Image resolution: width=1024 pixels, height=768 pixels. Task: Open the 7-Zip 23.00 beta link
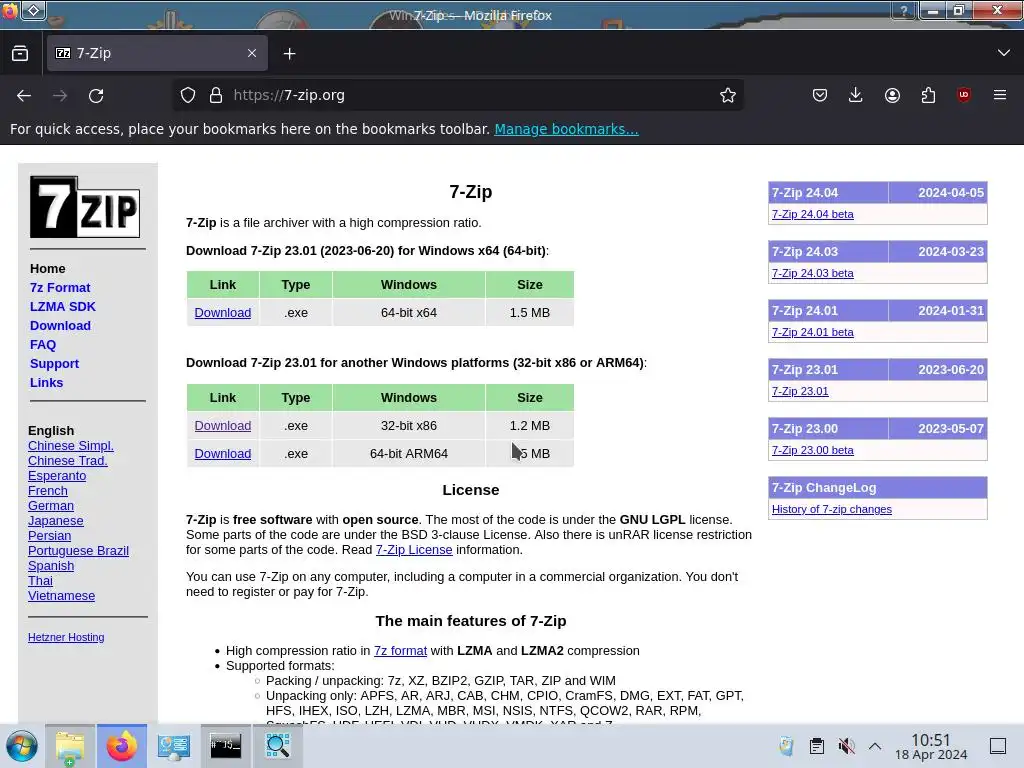pyautogui.click(x=812, y=450)
